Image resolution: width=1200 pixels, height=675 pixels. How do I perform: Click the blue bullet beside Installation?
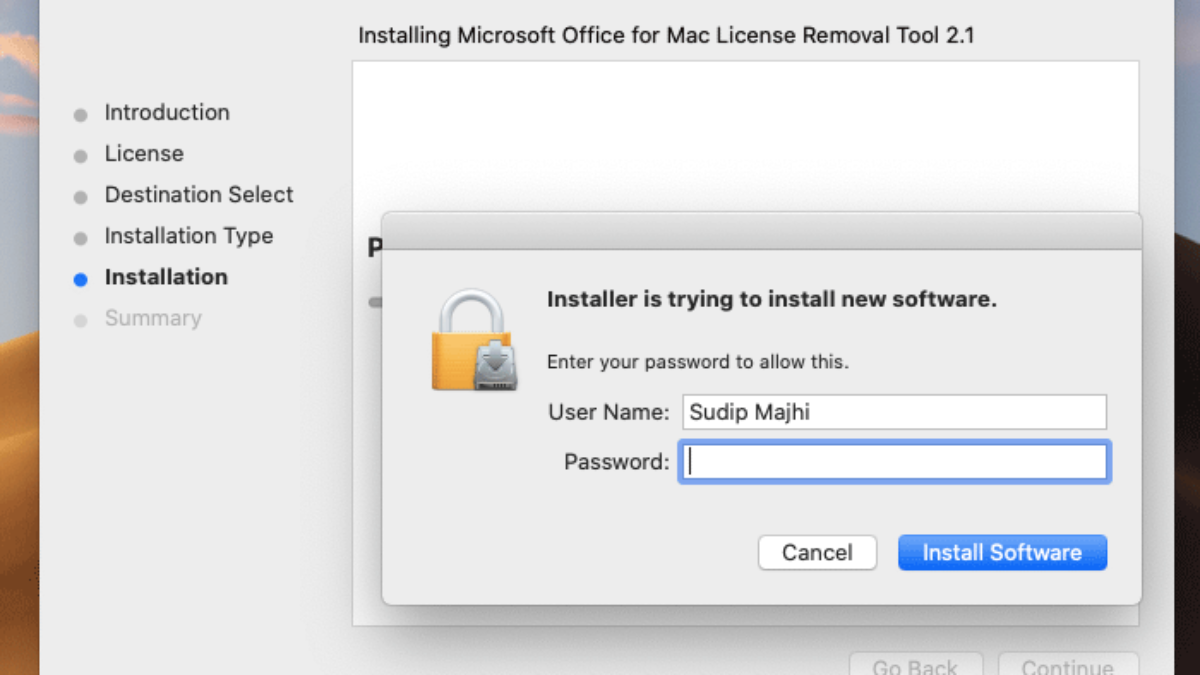(x=81, y=280)
